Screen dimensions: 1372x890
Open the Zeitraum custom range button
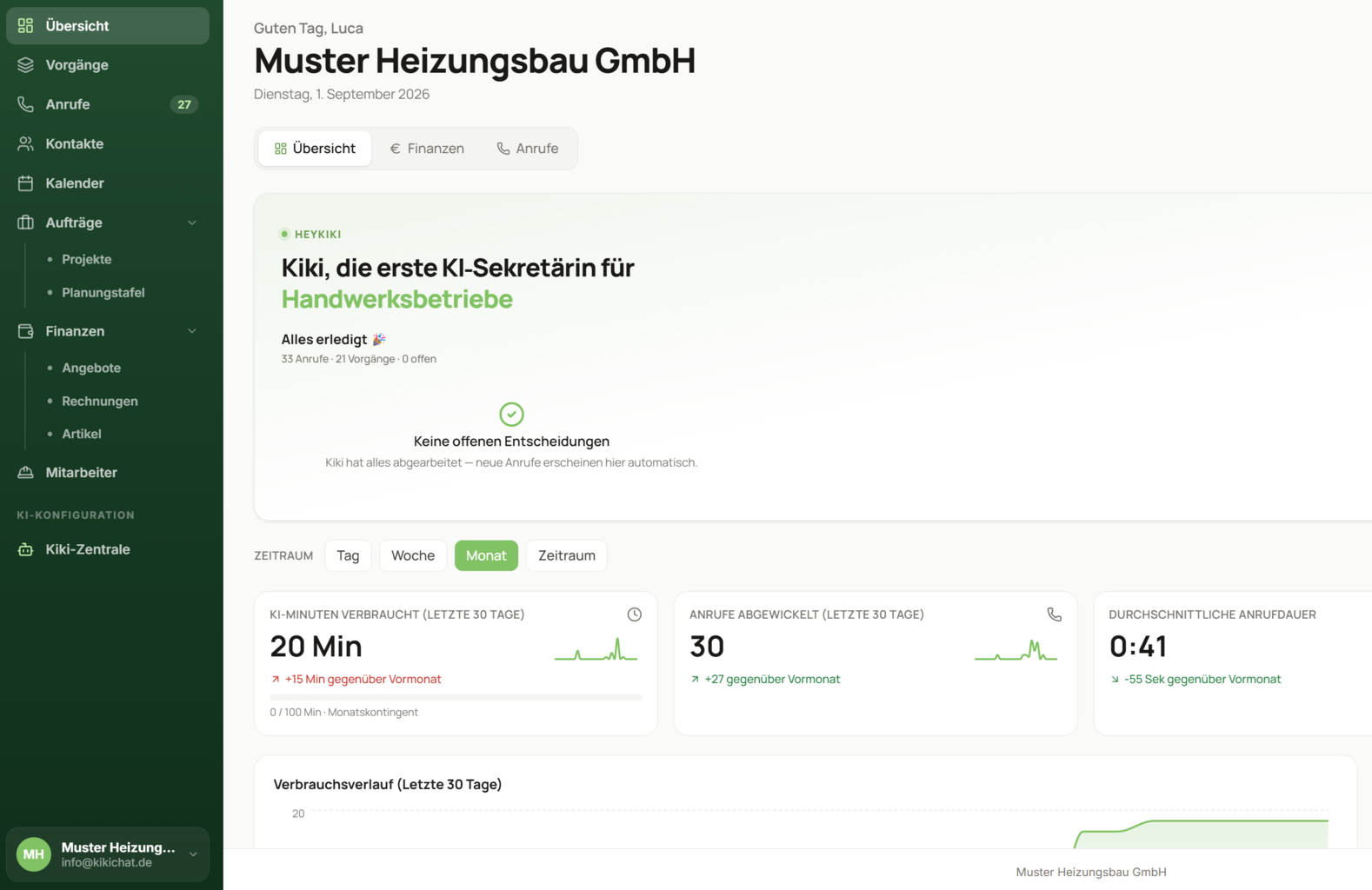tap(567, 555)
